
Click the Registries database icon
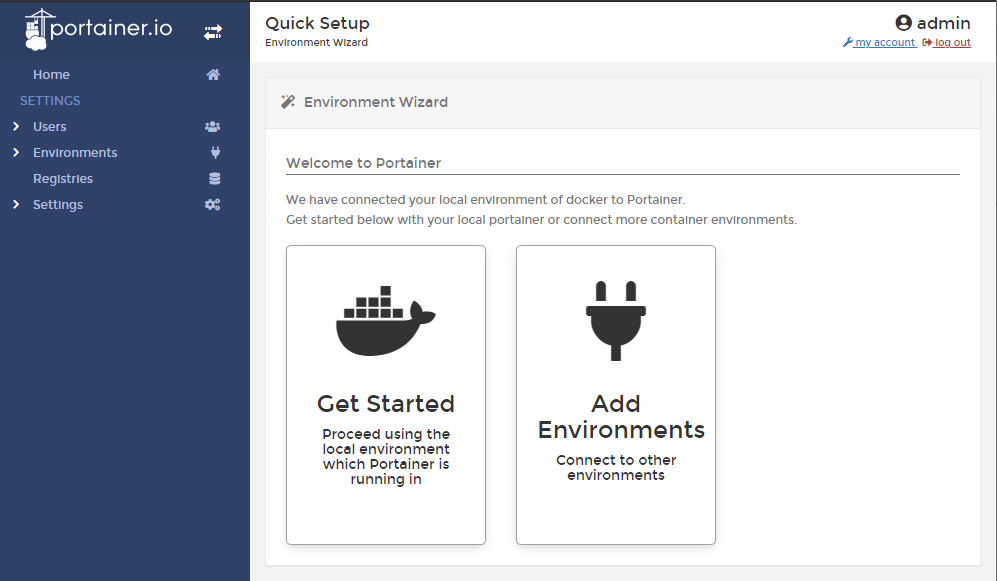215,179
